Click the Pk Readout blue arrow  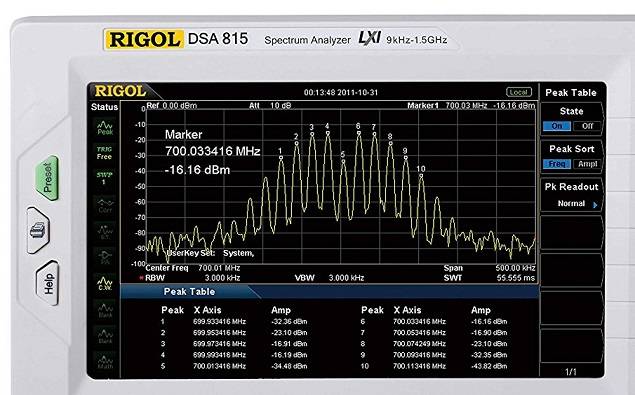point(595,205)
